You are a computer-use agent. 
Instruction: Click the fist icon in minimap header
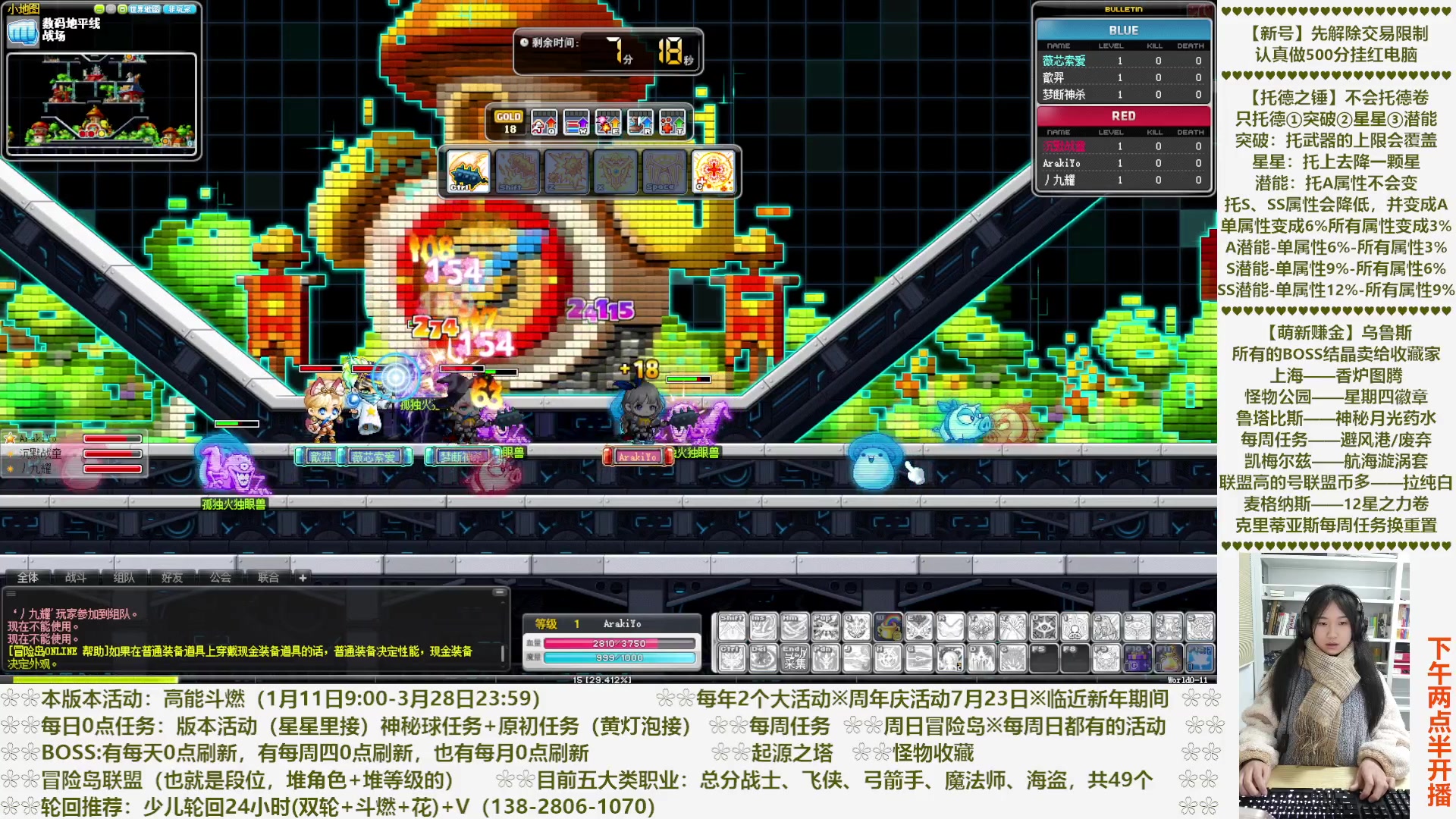(22, 32)
